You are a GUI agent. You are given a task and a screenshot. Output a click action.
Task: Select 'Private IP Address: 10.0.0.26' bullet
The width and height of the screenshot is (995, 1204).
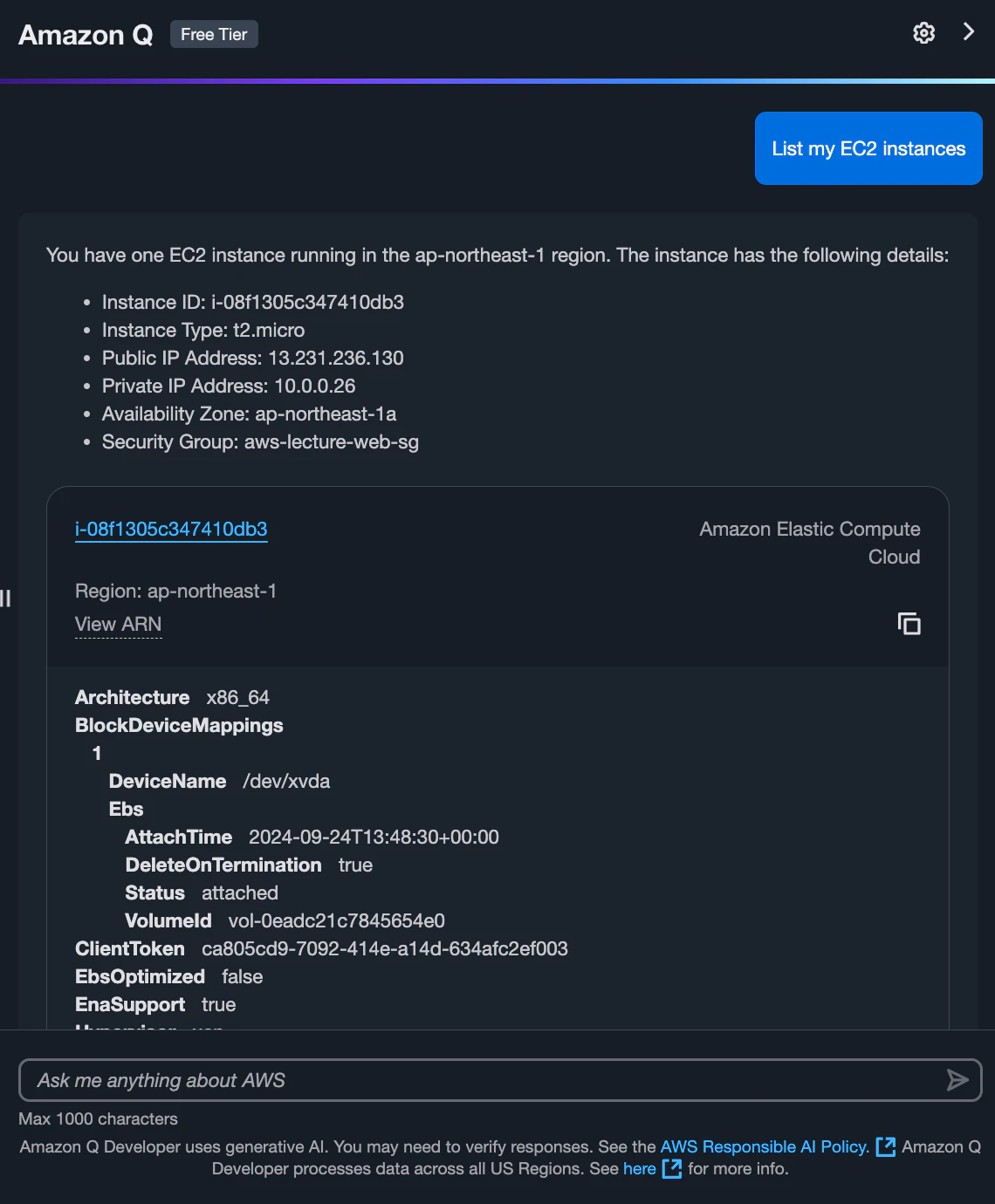coord(229,387)
